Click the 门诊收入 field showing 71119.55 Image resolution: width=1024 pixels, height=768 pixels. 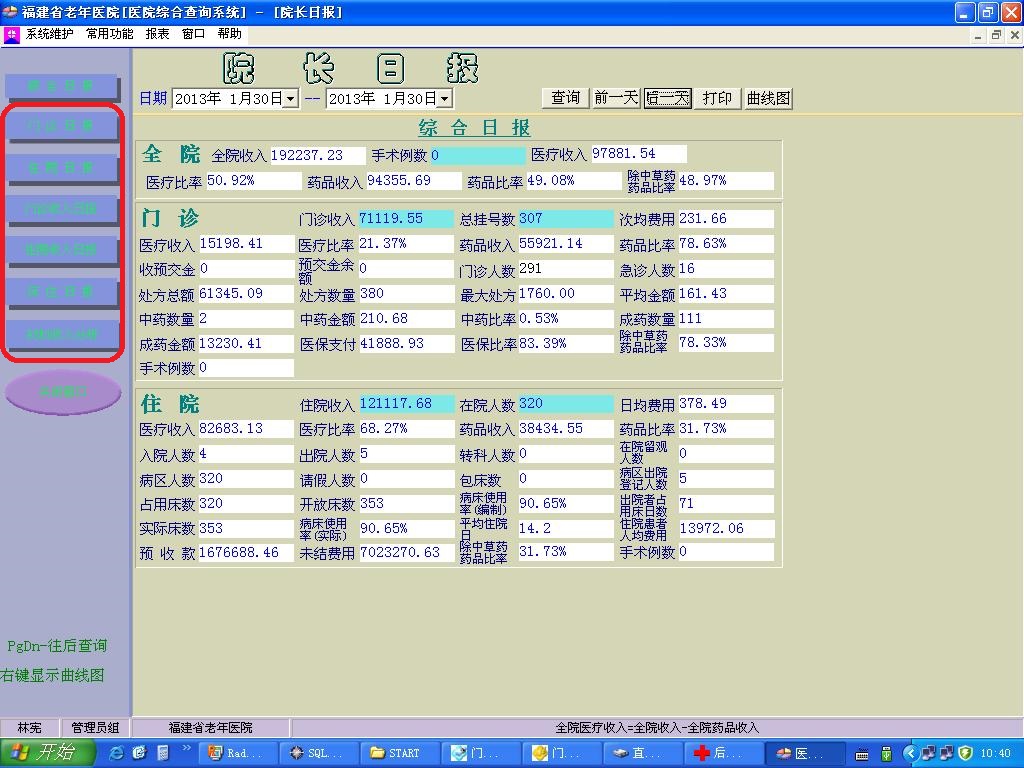click(x=406, y=219)
